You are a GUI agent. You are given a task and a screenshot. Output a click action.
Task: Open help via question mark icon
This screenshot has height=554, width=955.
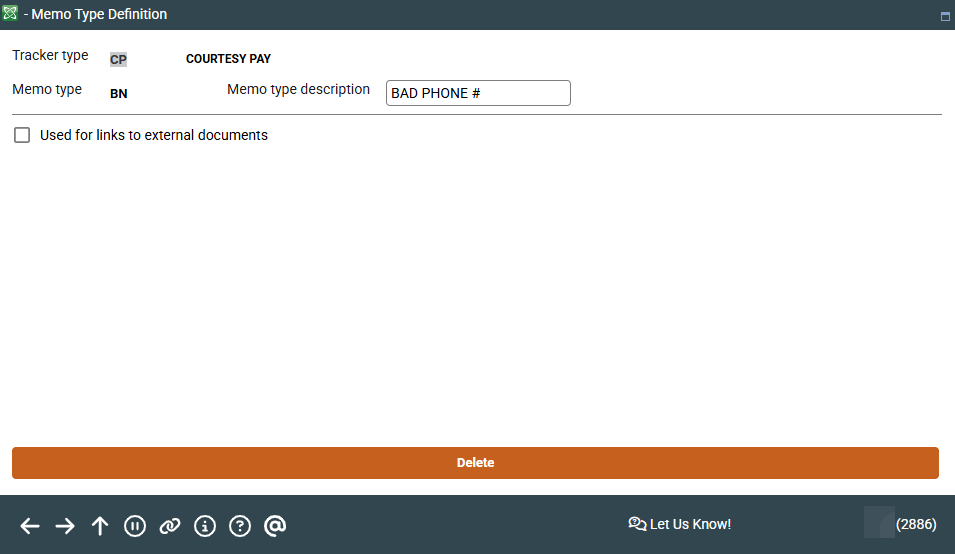tap(240, 526)
